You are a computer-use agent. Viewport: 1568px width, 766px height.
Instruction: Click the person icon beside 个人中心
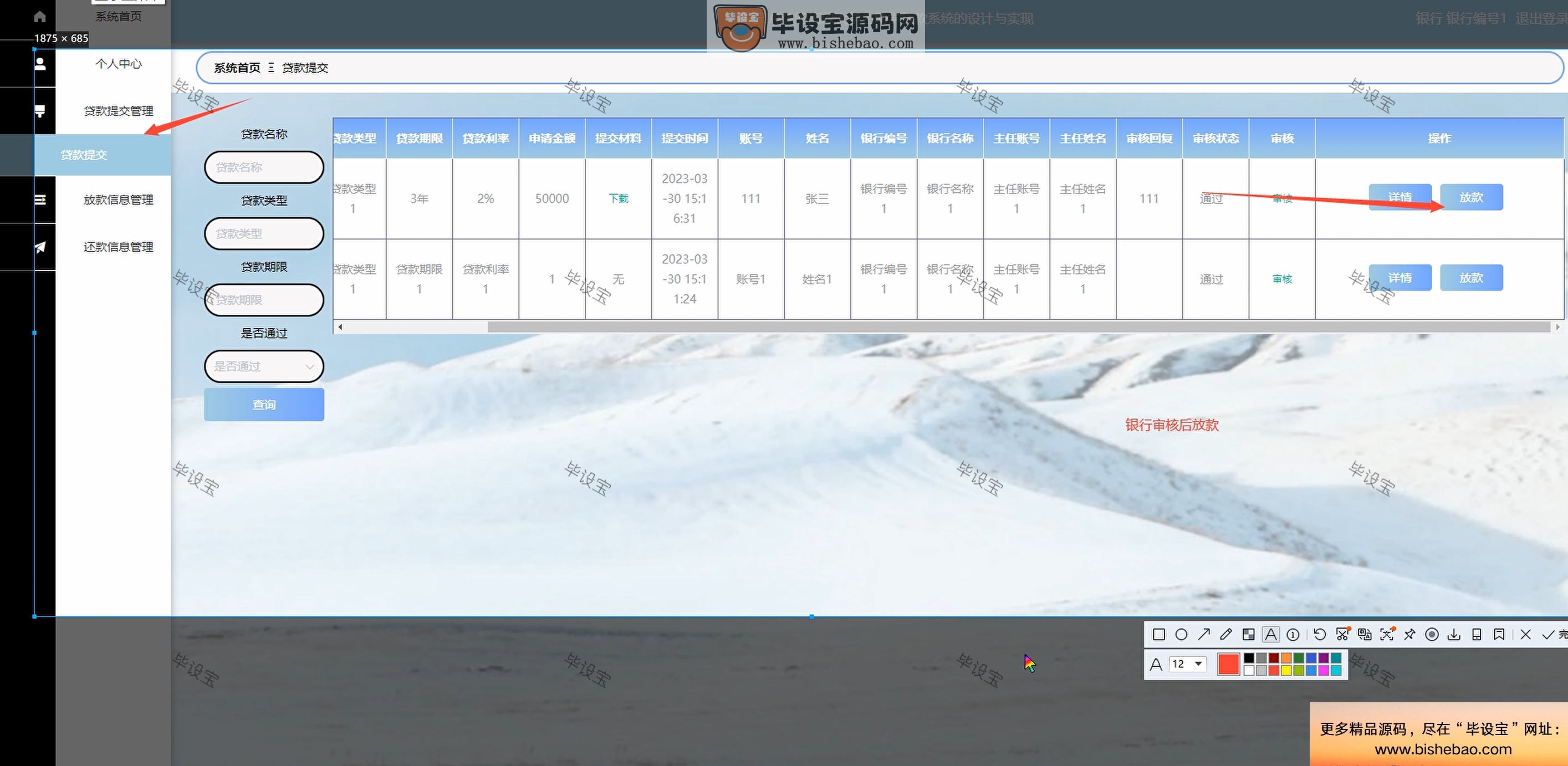(40, 63)
